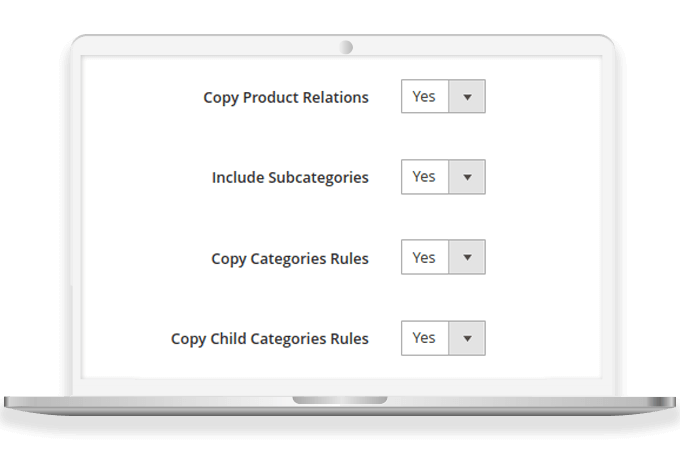Screen dimensions: 680x450
Task: Click the laptop's top screen bezel
Action: click(x=200, y=46)
